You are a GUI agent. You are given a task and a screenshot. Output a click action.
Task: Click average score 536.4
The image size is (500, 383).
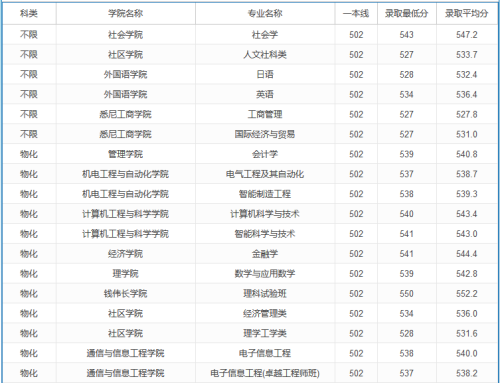[x=467, y=94]
